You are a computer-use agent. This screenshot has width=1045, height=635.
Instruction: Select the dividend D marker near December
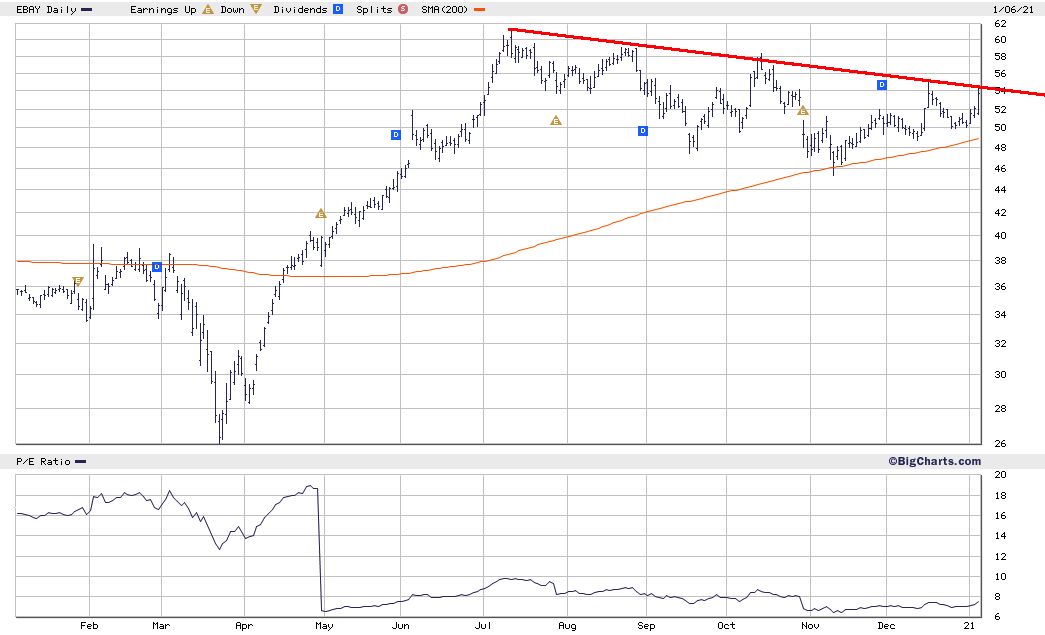pyautogui.click(x=882, y=85)
